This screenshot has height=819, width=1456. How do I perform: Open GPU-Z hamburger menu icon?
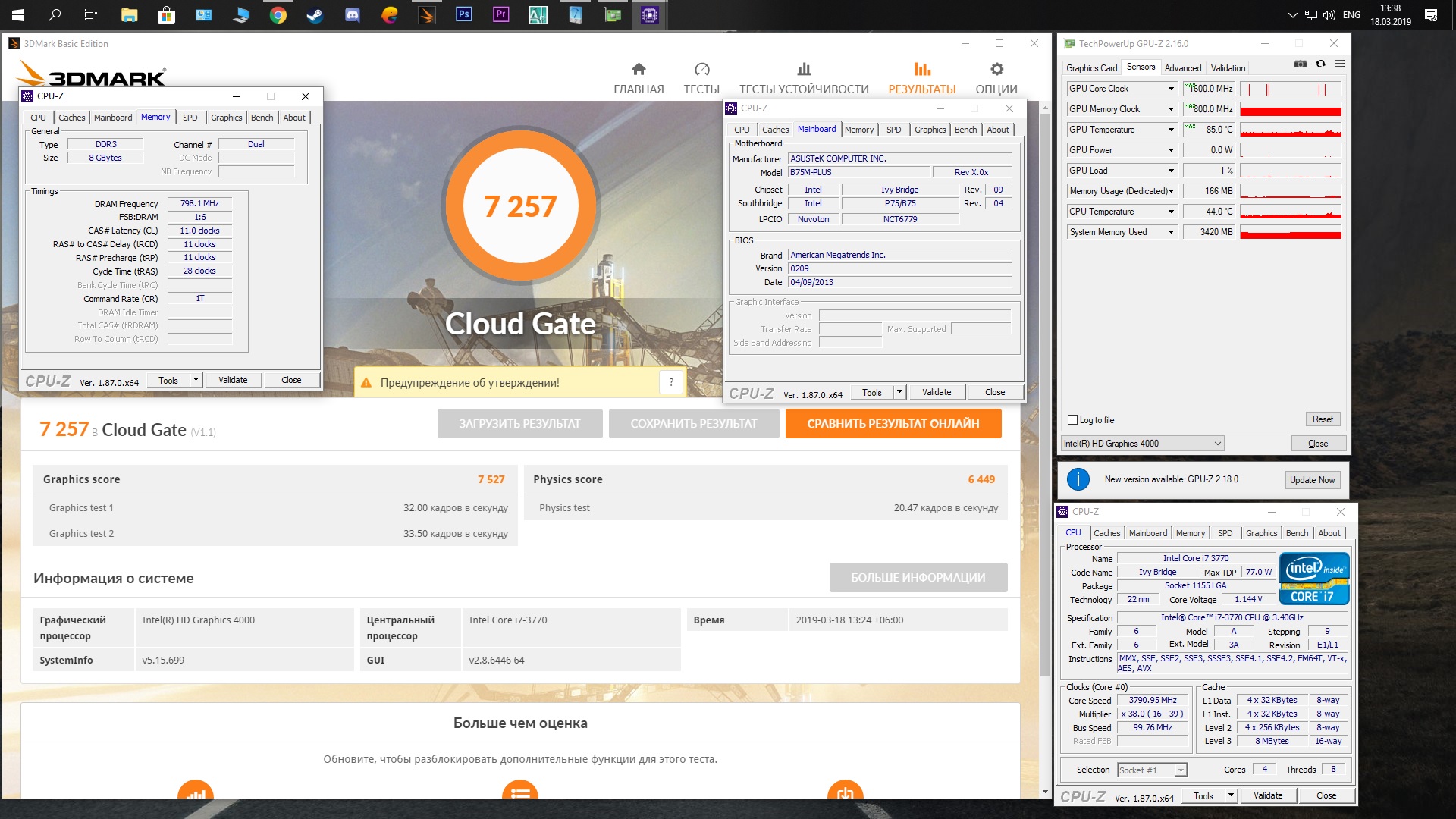click(1340, 64)
